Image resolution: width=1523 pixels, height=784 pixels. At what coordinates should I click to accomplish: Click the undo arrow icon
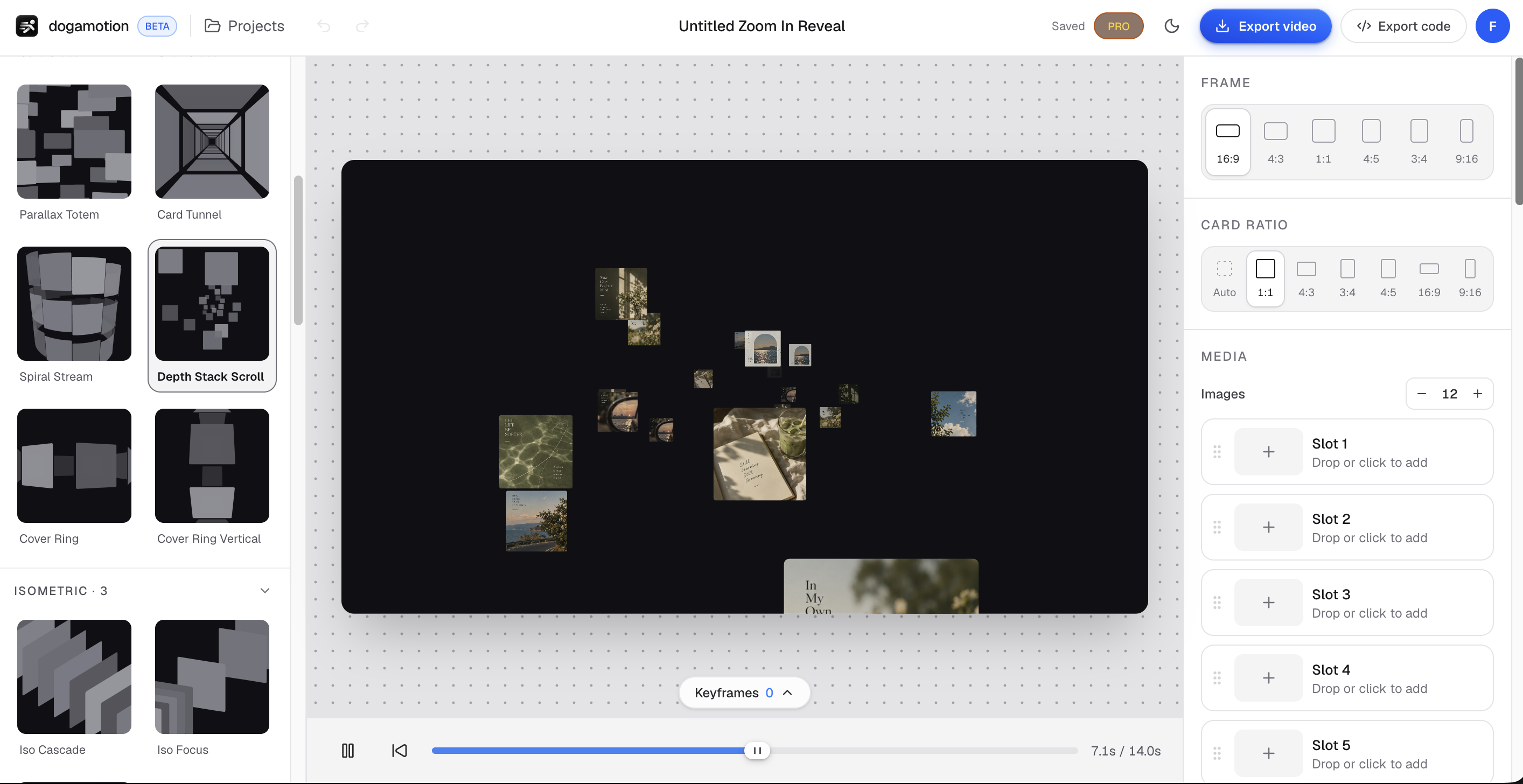tap(324, 26)
